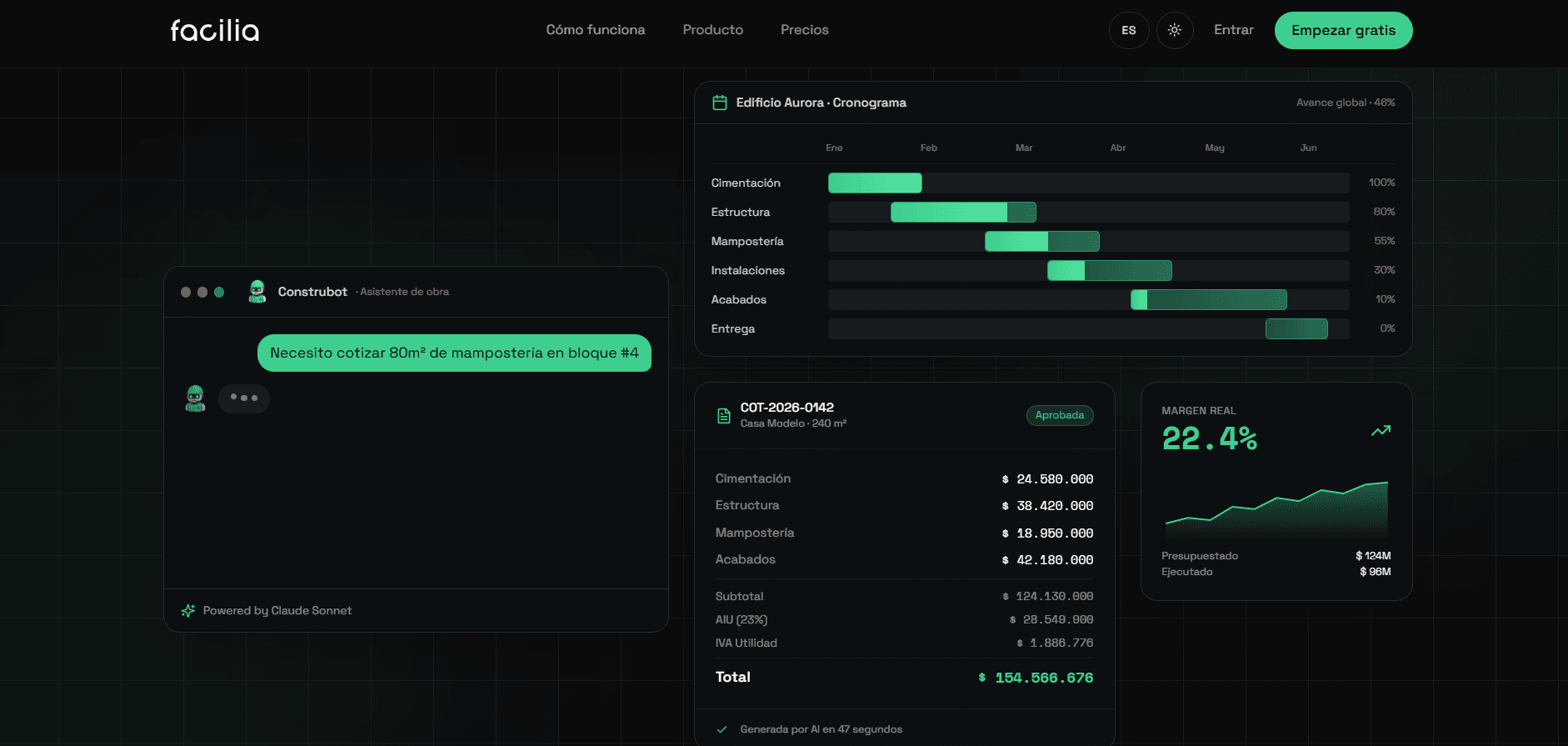Viewport: 1568px width, 746px height.
Task: Click the AIU (23%) row label
Action: click(742, 620)
